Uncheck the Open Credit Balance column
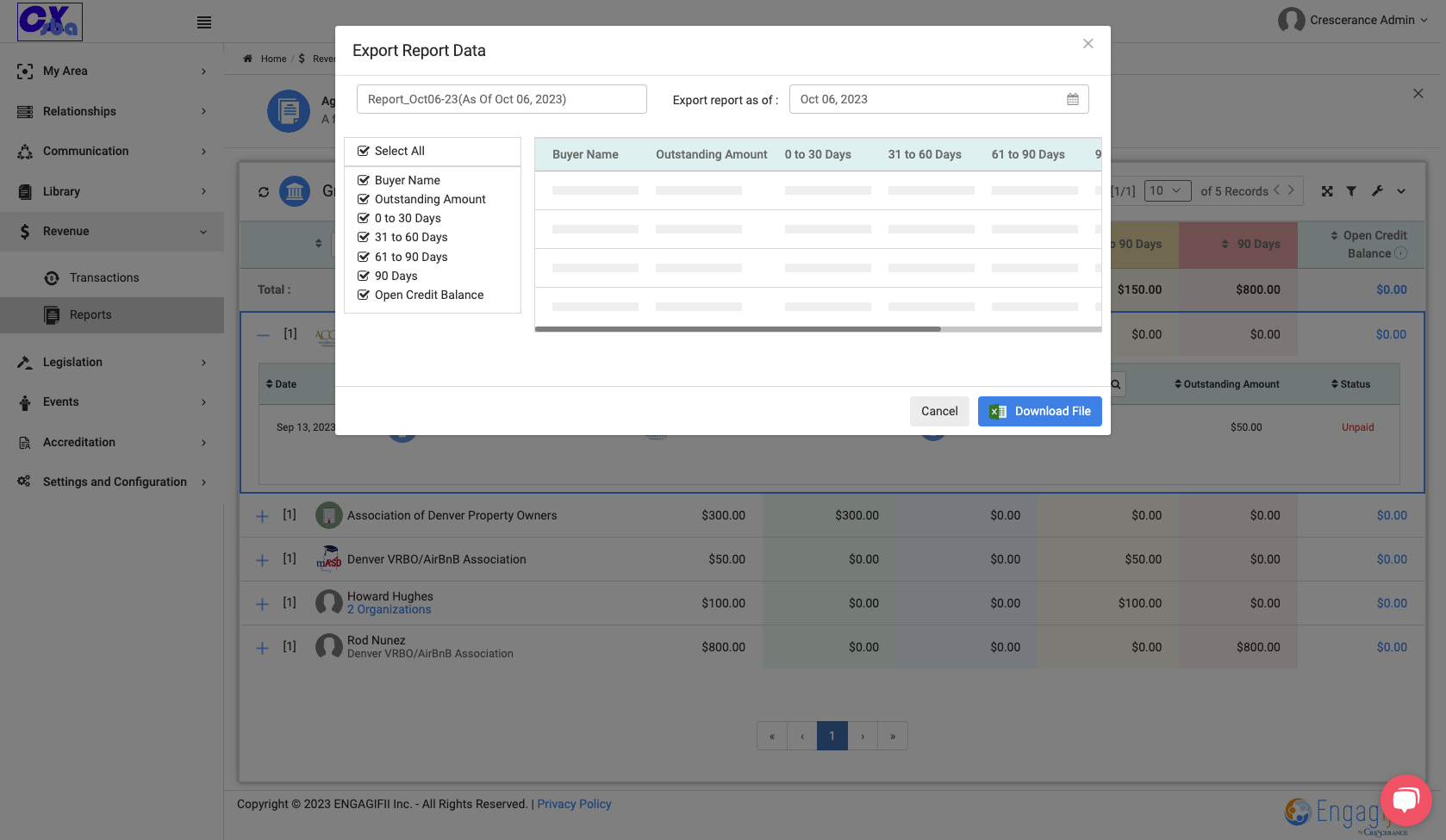 [x=364, y=295]
